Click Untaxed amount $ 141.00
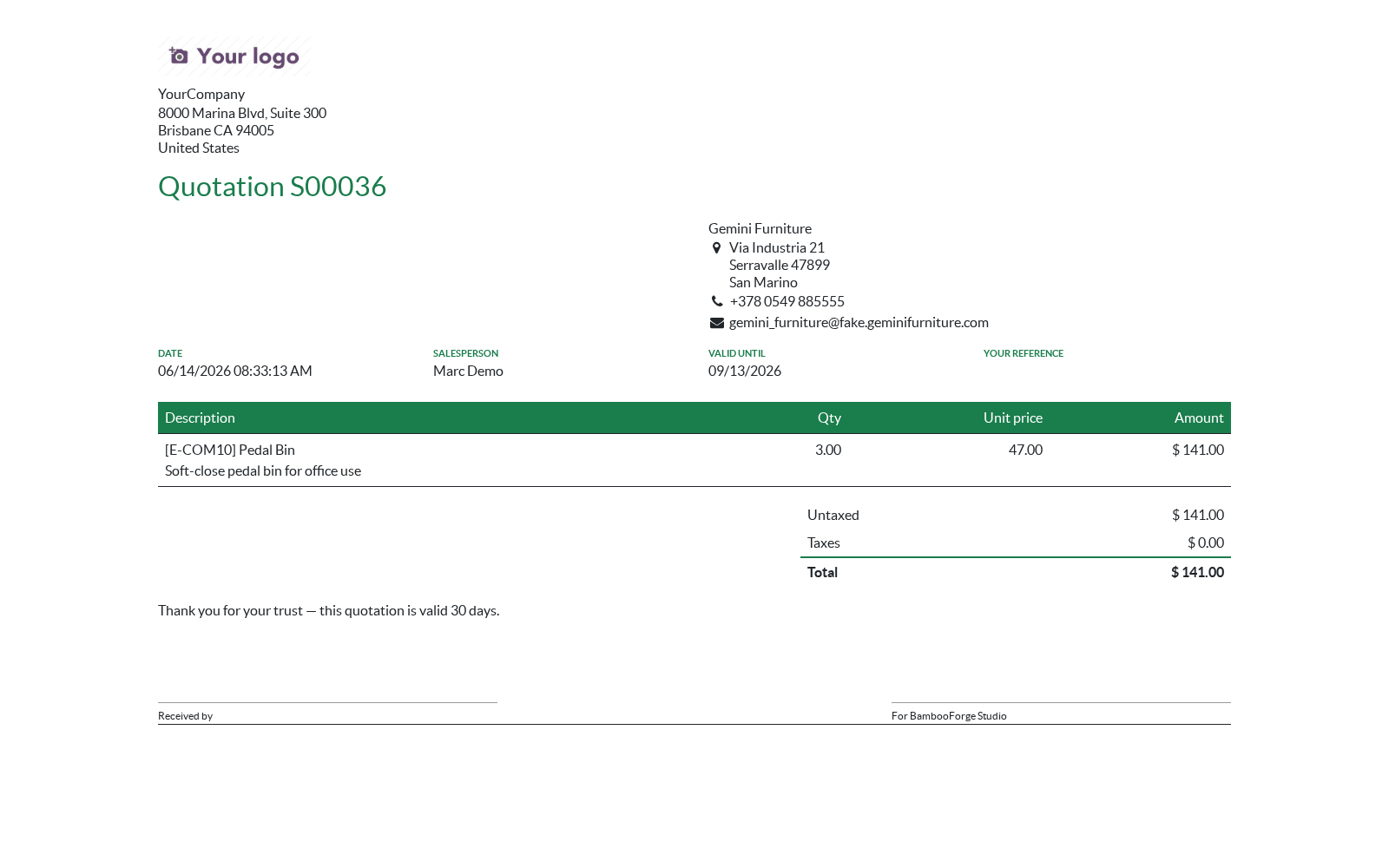Image resolution: width=1389 pixels, height=868 pixels. (x=1198, y=515)
